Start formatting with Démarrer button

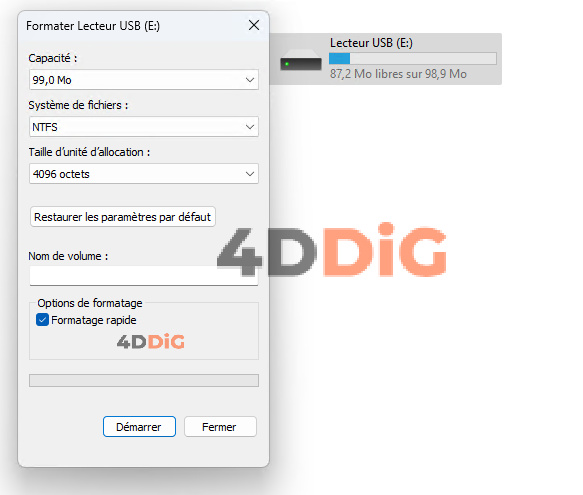(139, 427)
